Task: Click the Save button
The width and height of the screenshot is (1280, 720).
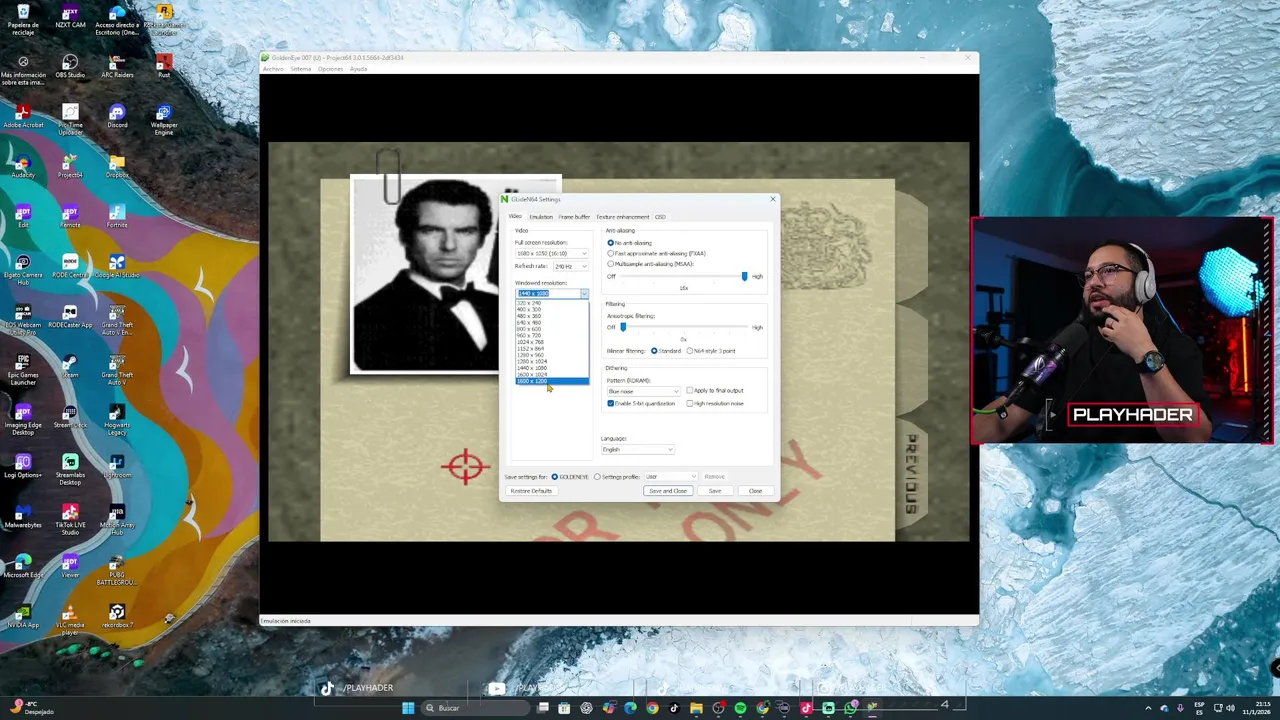Action: pos(715,491)
